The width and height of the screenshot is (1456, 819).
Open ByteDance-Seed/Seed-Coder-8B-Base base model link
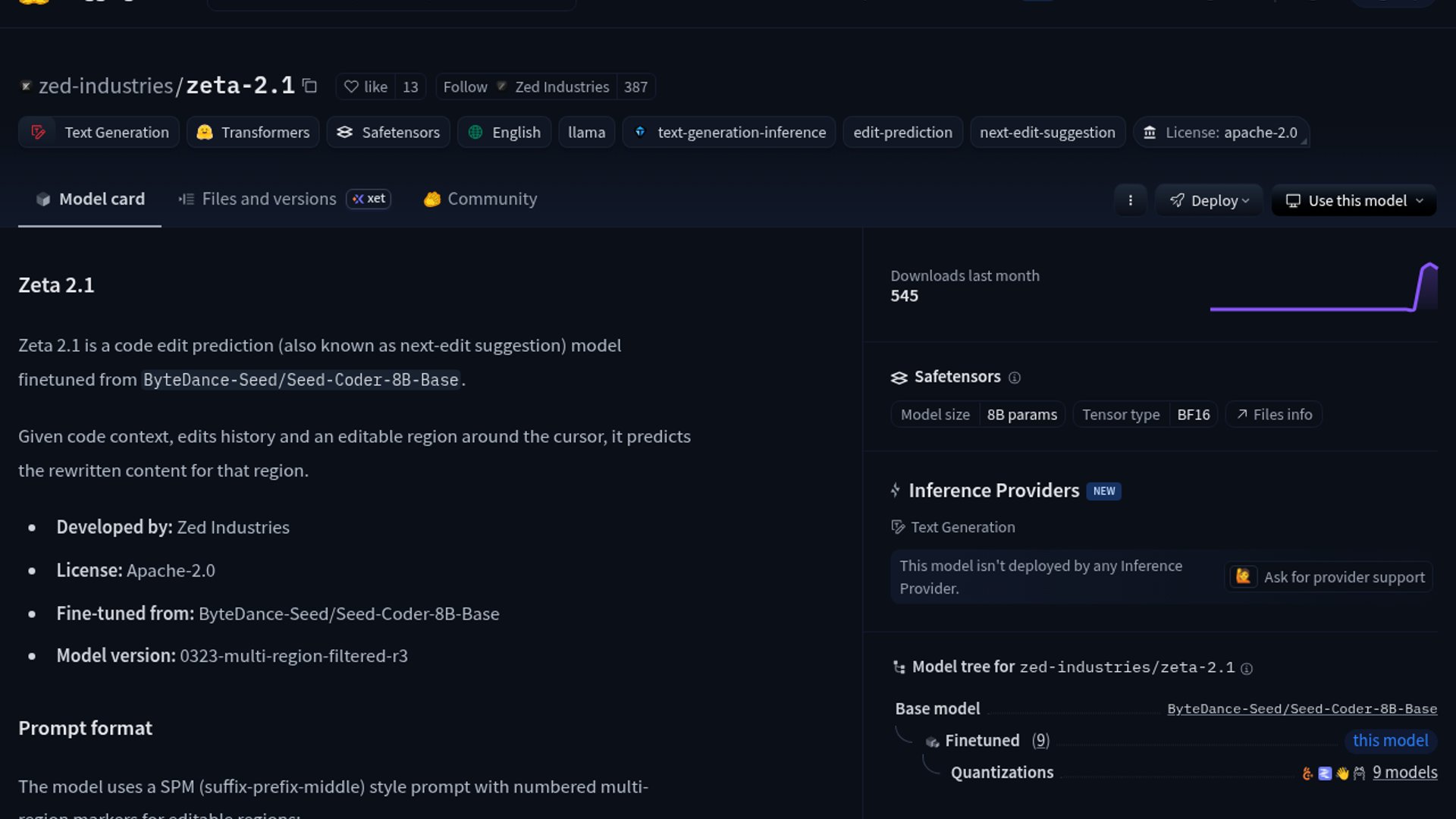coord(1302,709)
